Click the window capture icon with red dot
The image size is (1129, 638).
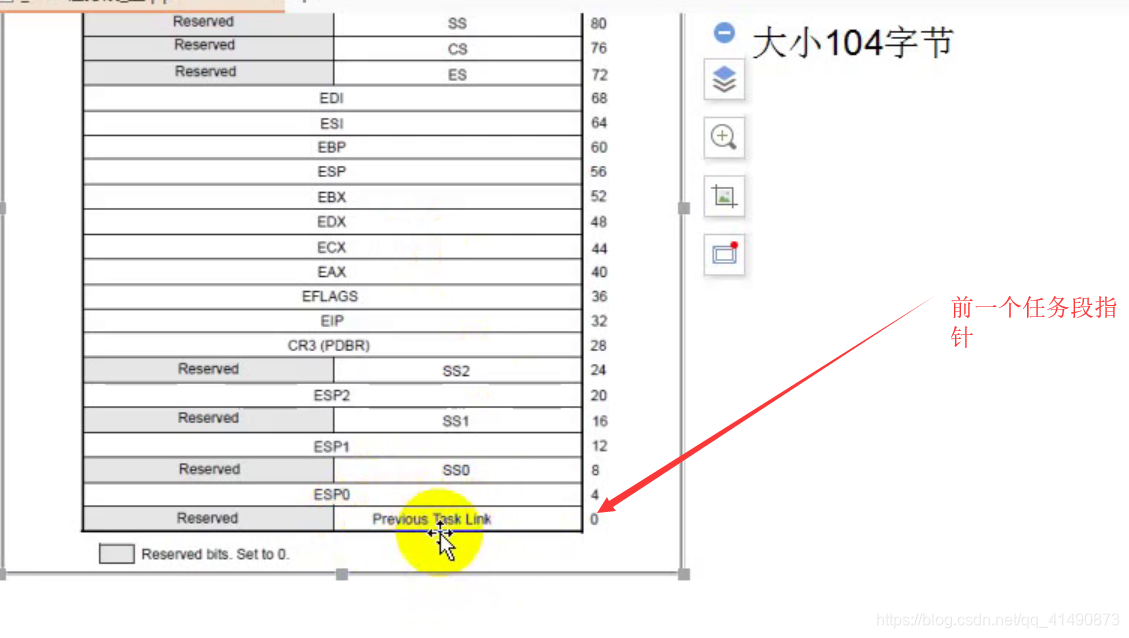(x=723, y=254)
